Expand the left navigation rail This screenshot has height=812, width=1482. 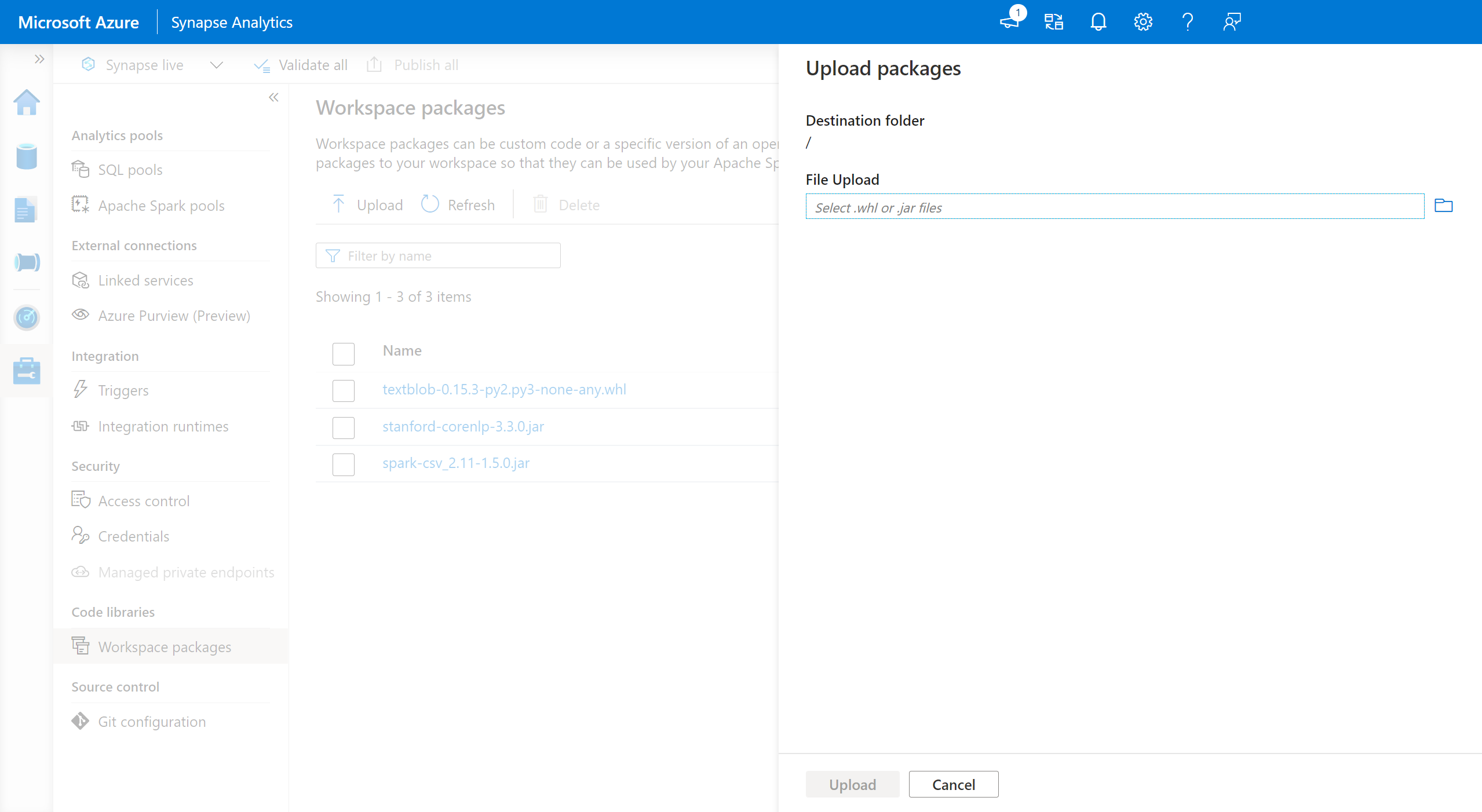[x=39, y=59]
